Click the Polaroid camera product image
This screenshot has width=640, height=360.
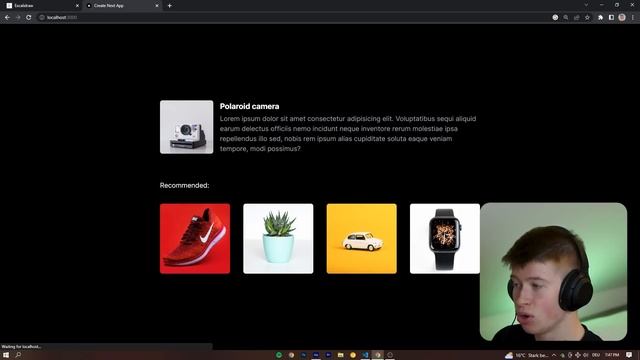[187, 127]
